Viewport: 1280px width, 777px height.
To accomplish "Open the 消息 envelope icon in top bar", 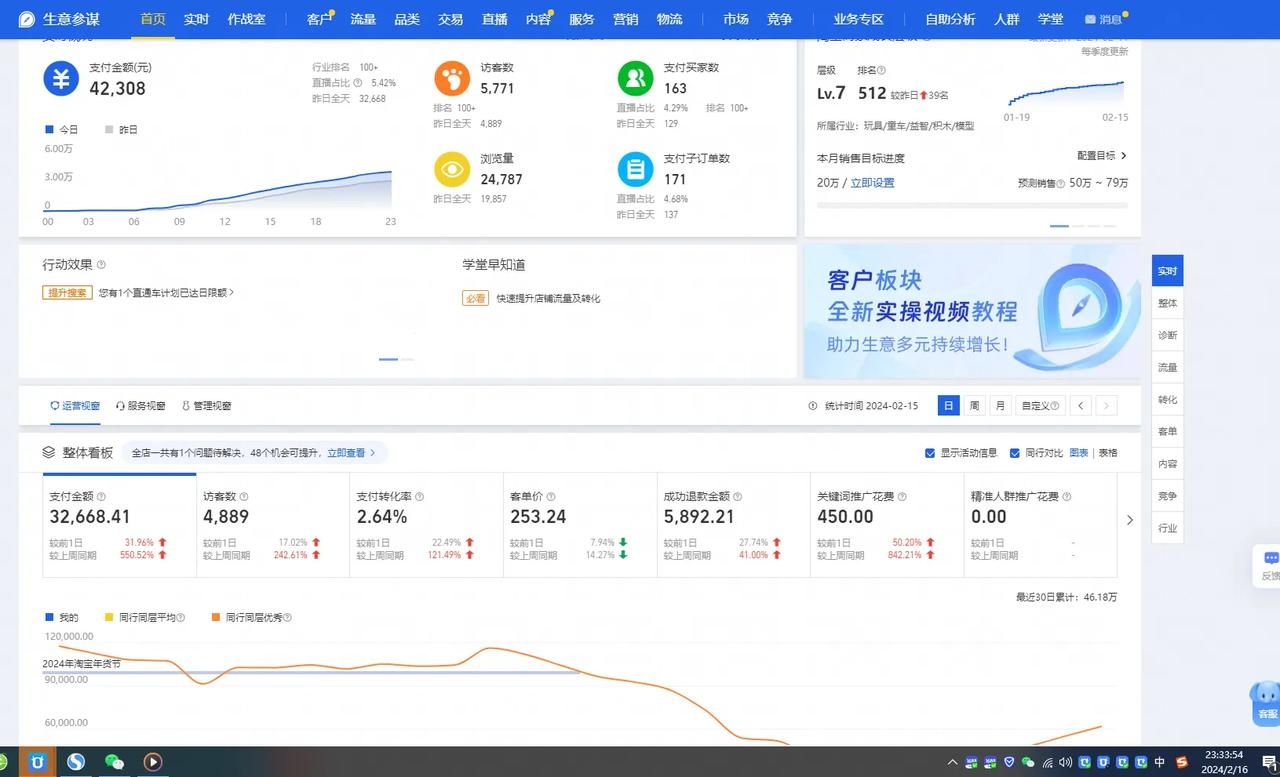I will [x=1090, y=20].
